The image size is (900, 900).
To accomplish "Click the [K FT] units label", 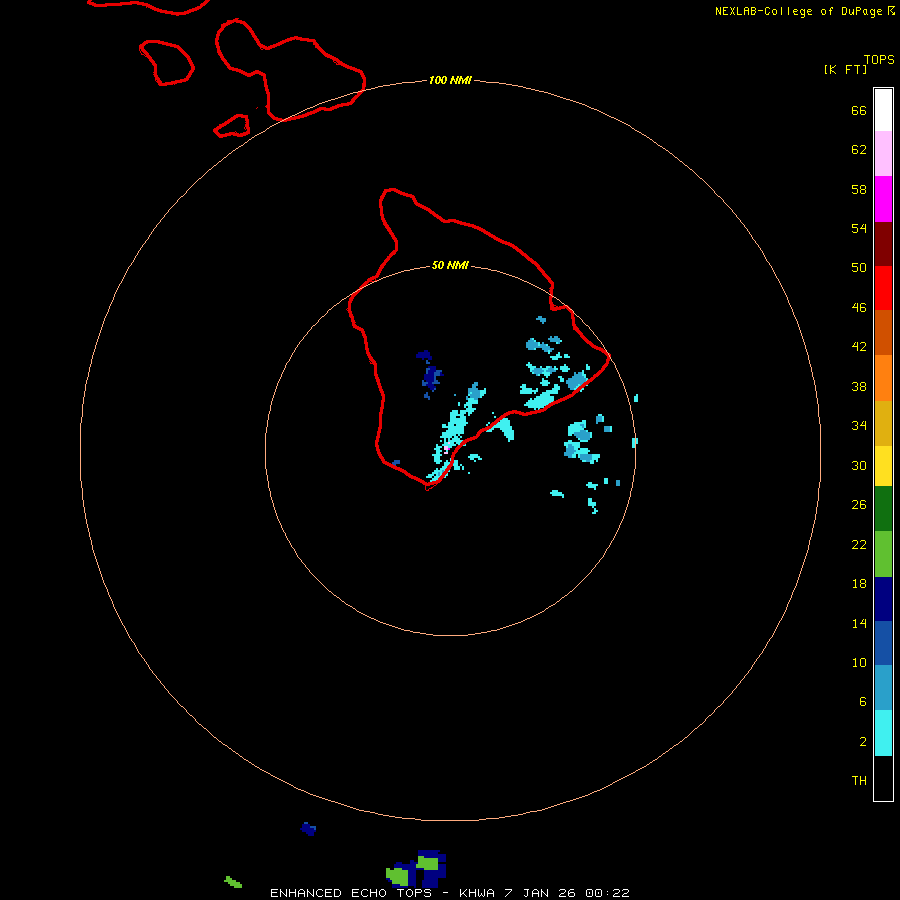I will pyautogui.click(x=845, y=69).
